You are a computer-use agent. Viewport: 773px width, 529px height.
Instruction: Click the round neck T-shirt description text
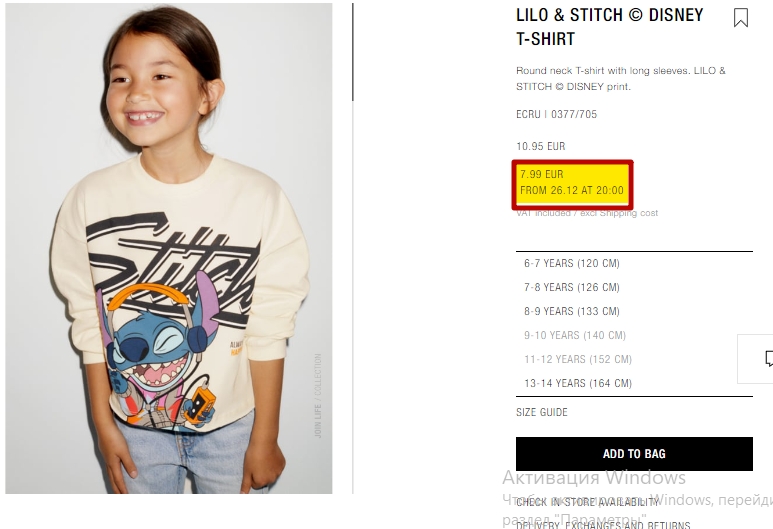coord(621,78)
